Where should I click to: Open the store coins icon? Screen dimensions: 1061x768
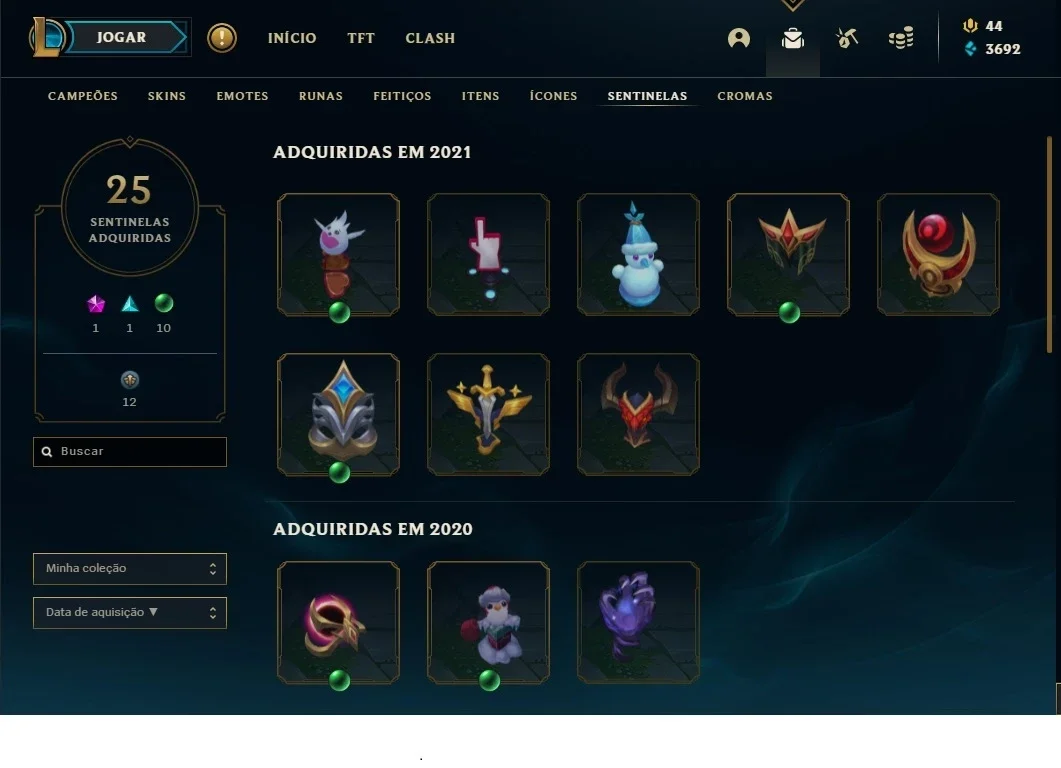[x=901, y=38]
